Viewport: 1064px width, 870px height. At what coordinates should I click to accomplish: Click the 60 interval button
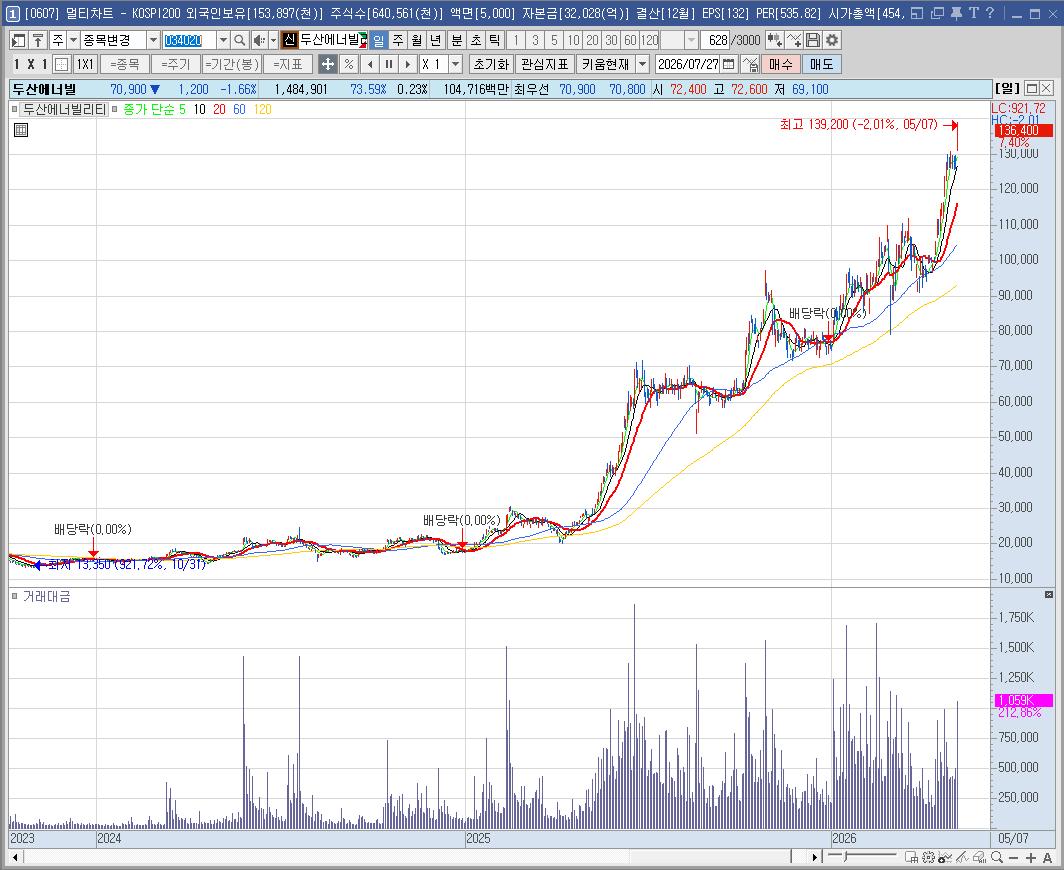click(x=630, y=41)
